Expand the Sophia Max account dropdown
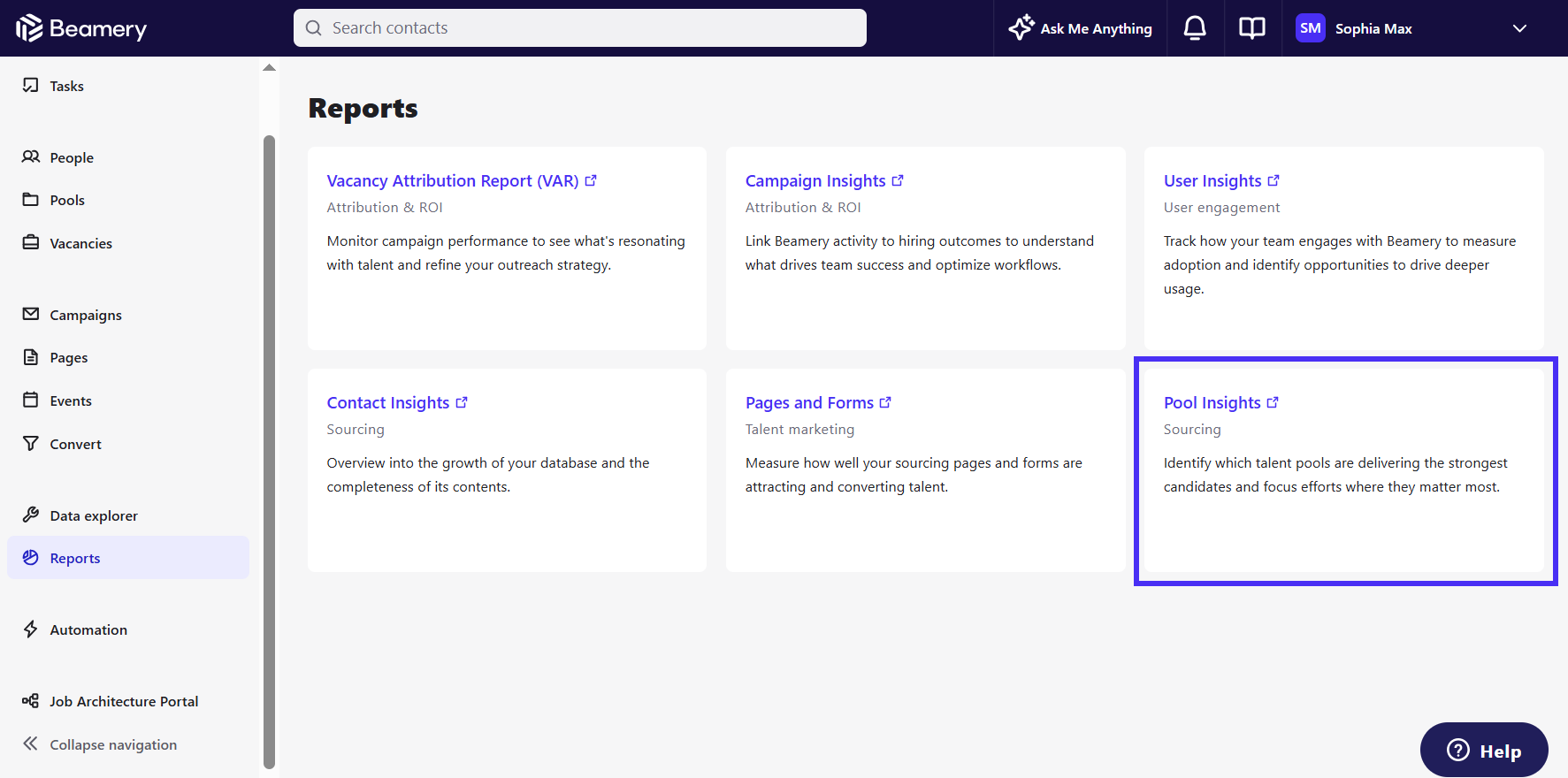 click(1519, 28)
